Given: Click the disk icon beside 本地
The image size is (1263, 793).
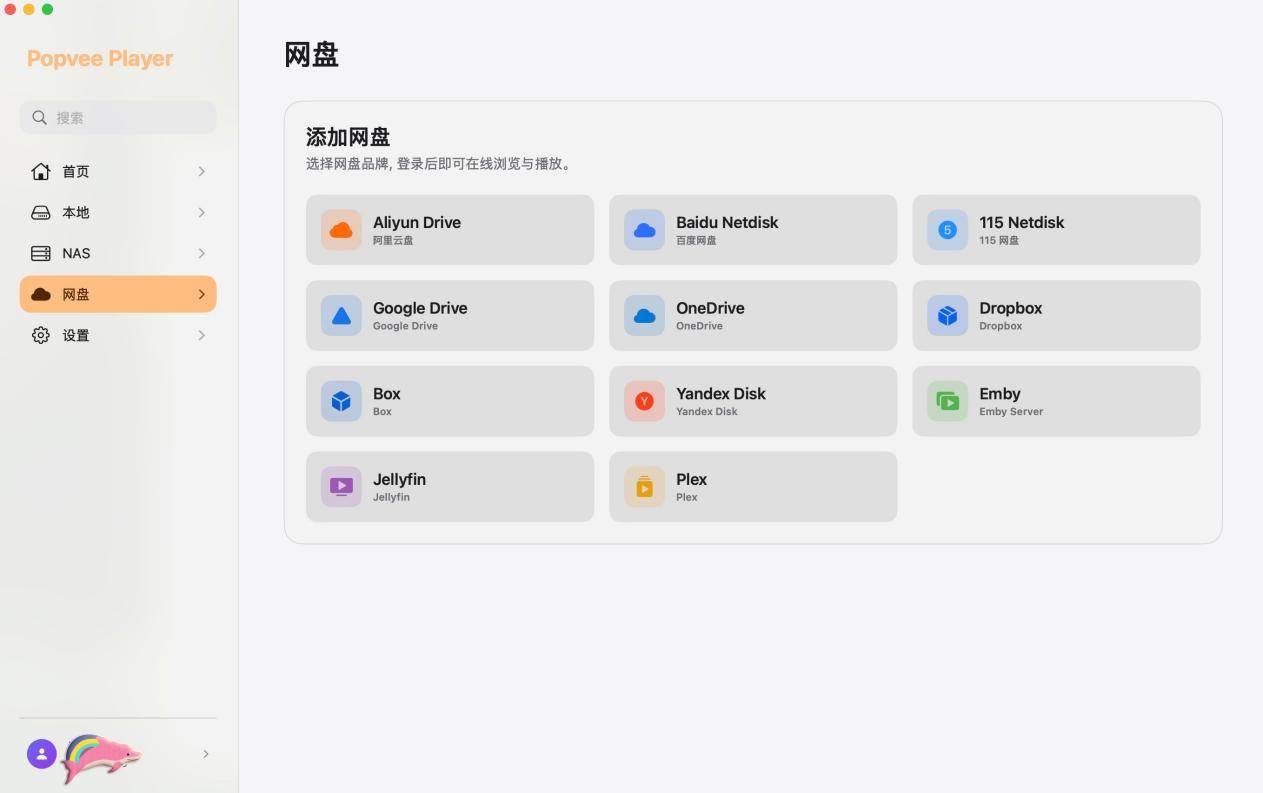Looking at the screenshot, I should click(x=41, y=213).
